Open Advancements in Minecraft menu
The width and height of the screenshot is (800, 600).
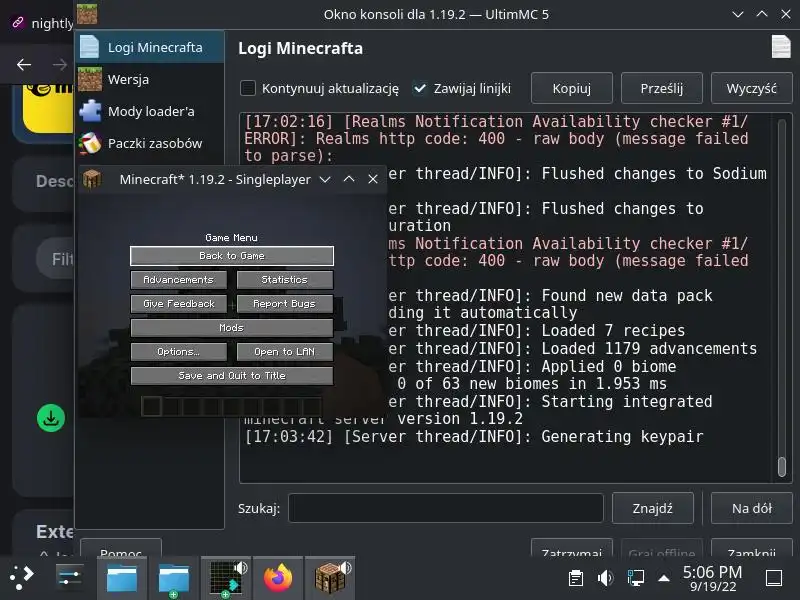click(x=179, y=280)
